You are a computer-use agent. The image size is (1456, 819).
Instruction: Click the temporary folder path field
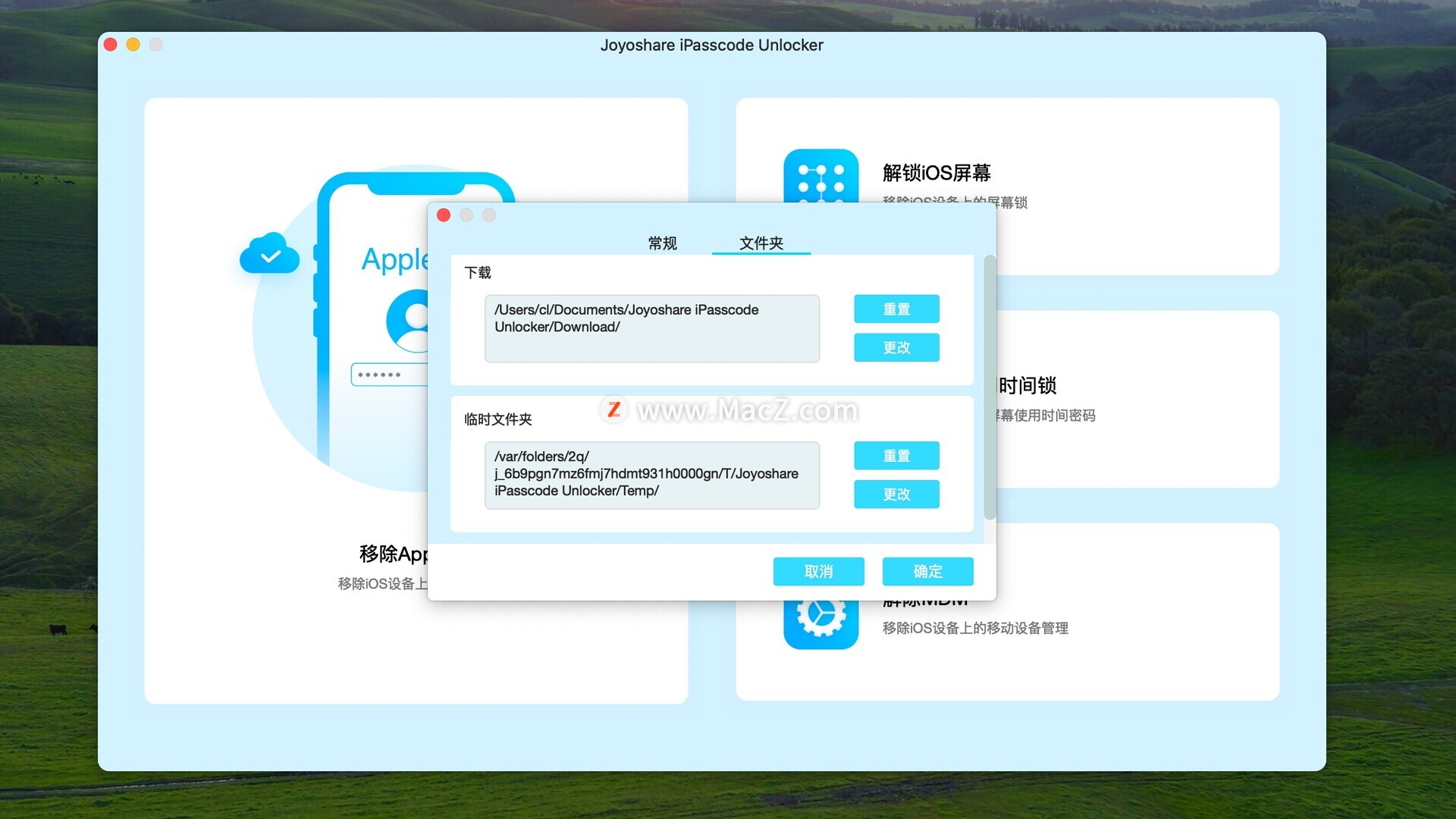[x=652, y=475]
